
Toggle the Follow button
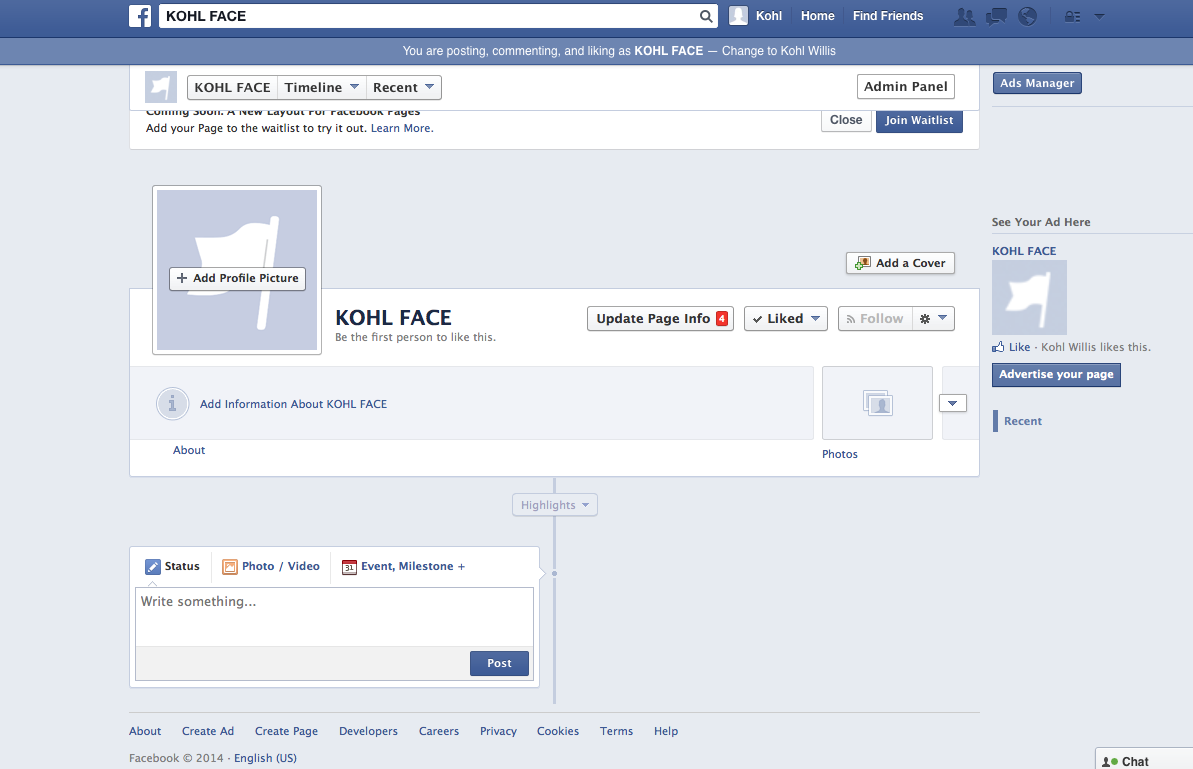[x=875, y=319]
